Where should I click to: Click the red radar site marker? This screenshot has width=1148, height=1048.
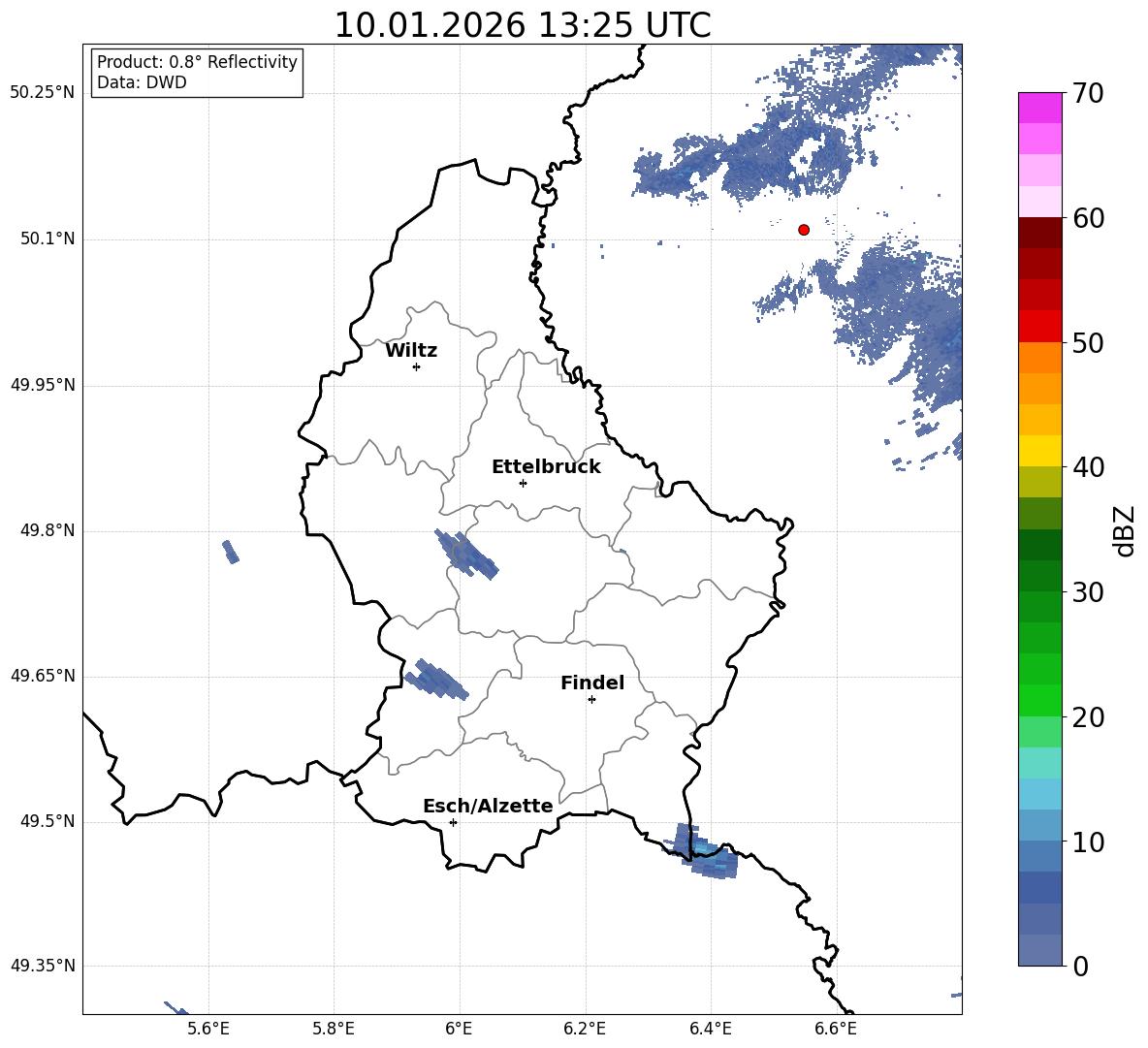point(804,230)
